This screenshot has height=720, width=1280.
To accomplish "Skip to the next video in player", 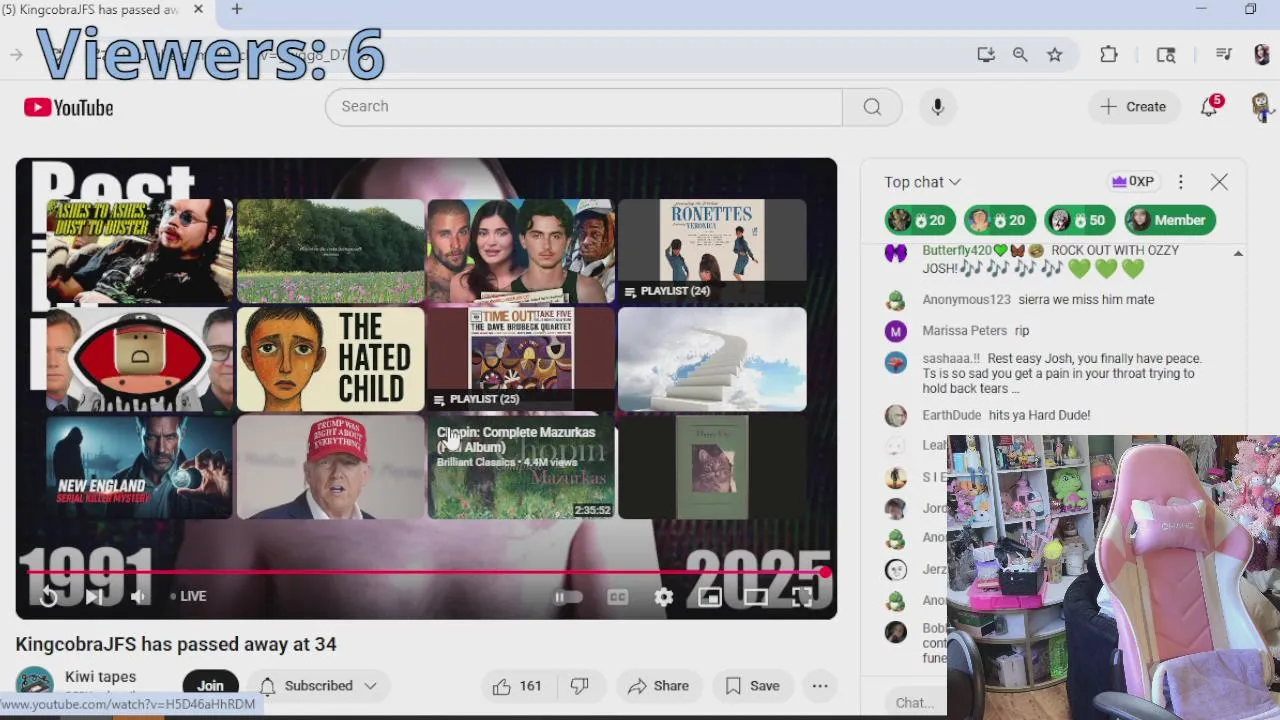I will (x=93, y=597).
